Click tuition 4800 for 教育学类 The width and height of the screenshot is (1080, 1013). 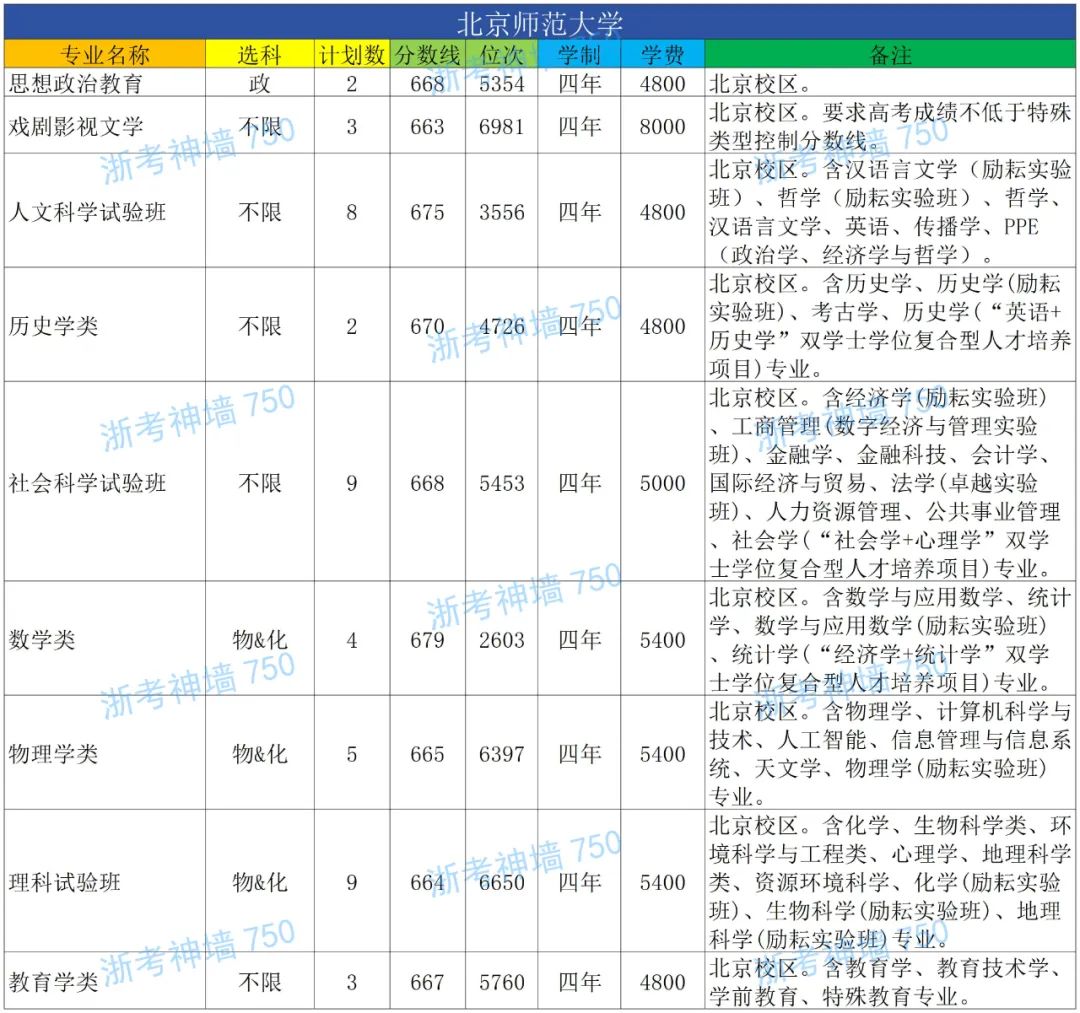tap(663, 982)
